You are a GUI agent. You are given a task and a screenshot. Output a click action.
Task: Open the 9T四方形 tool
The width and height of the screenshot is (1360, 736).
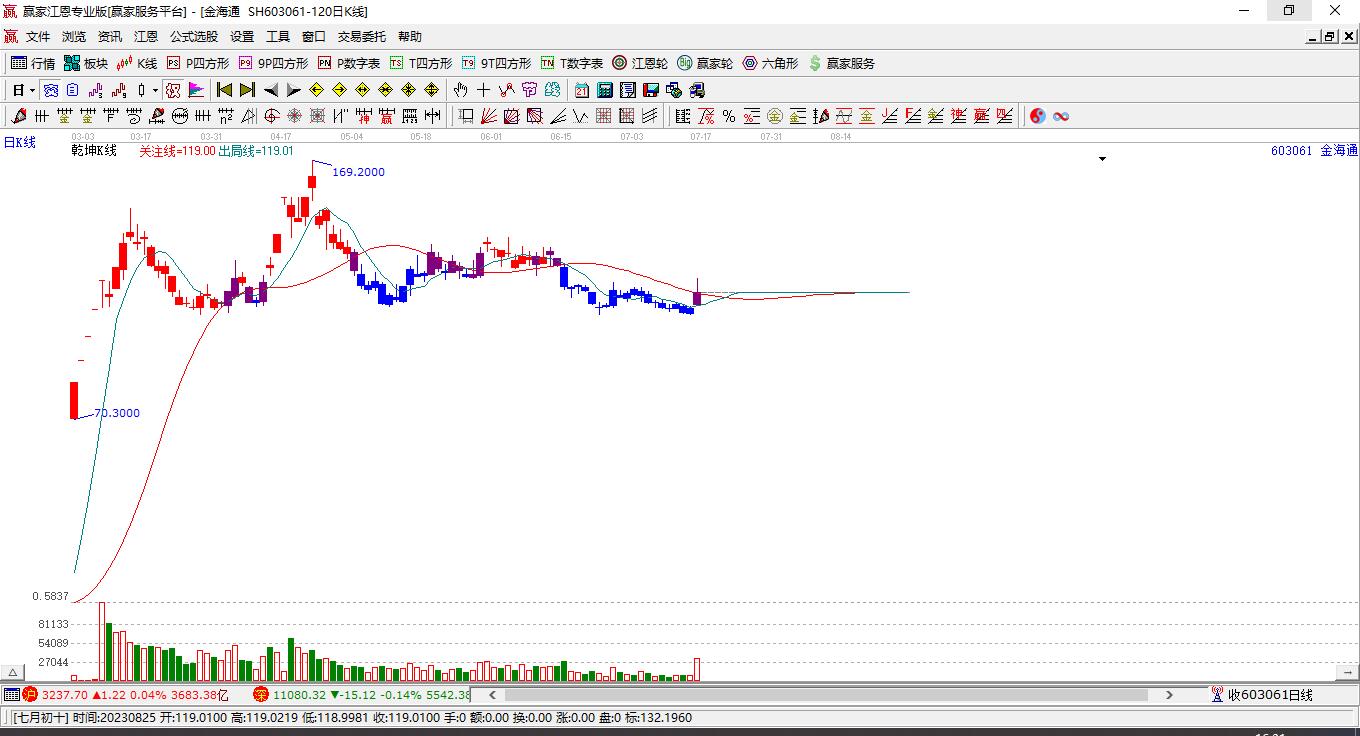click(496, 63)
